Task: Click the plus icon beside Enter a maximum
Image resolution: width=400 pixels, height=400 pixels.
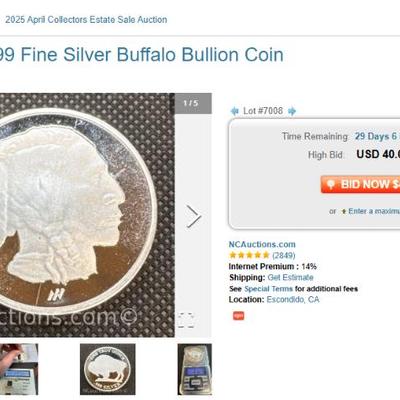Action: pos(344,212)
